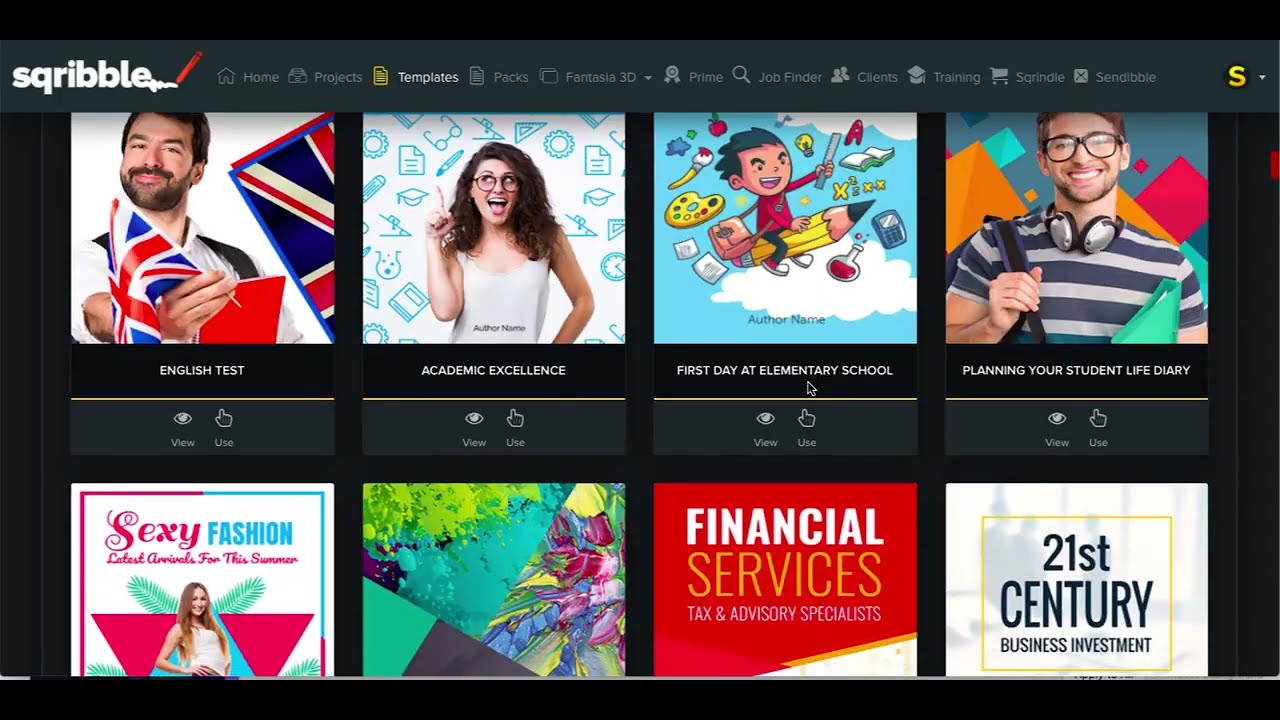Viewport: 1280px width, 720px height.
Task: Click View label under English Test
Action: (182, 442)
